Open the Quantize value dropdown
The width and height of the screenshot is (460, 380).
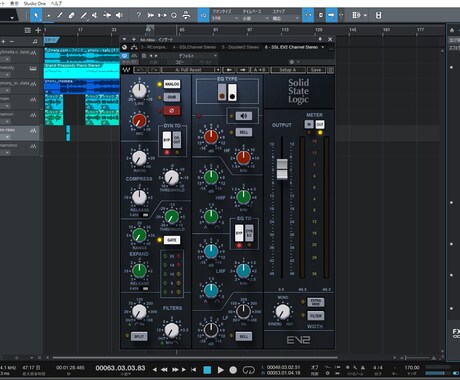click(225, 19)
